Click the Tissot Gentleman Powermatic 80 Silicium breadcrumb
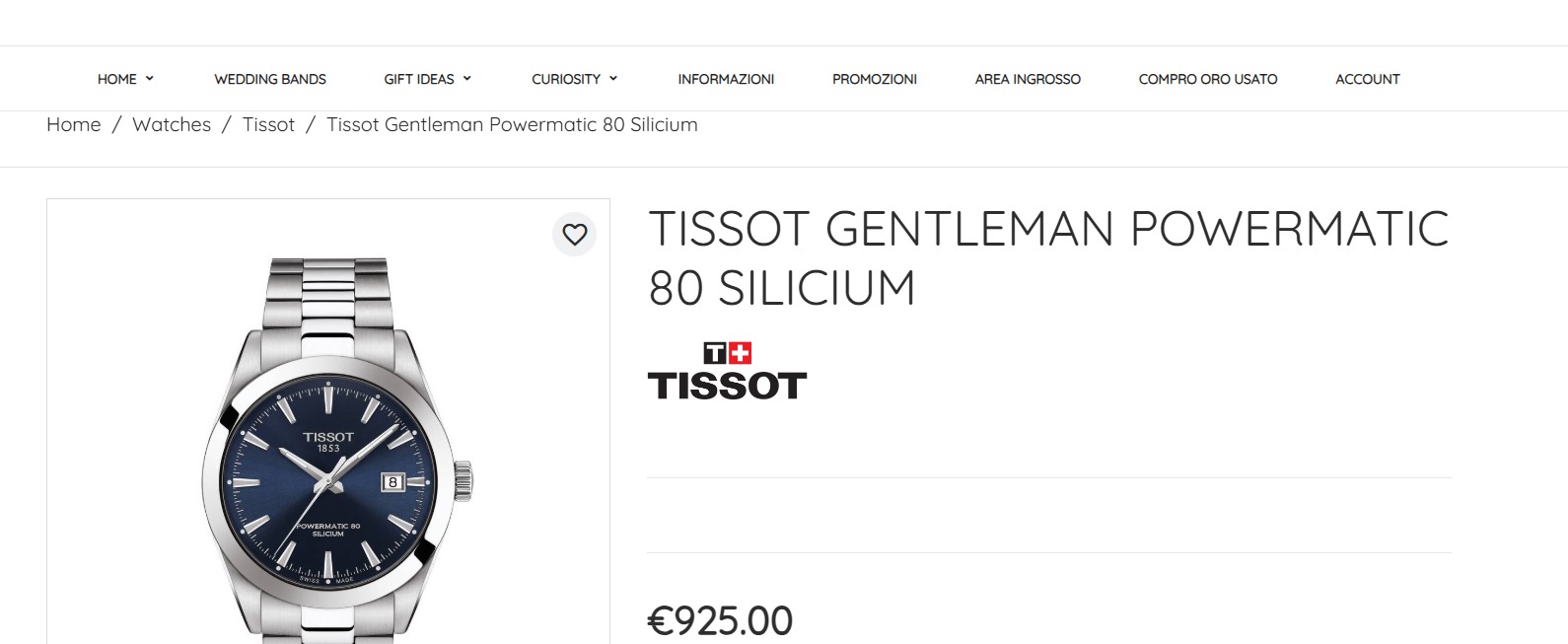This screenshot has width=1568, height=644. click(x=512, y=124)
